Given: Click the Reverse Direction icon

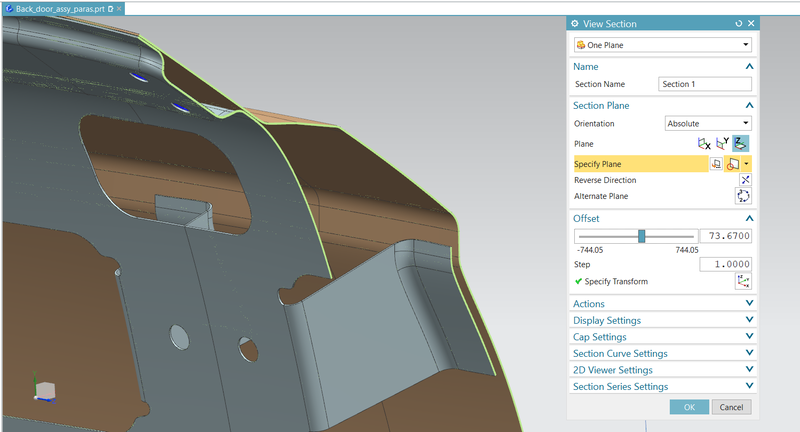Looking at the screenshot, I should 743,180.
